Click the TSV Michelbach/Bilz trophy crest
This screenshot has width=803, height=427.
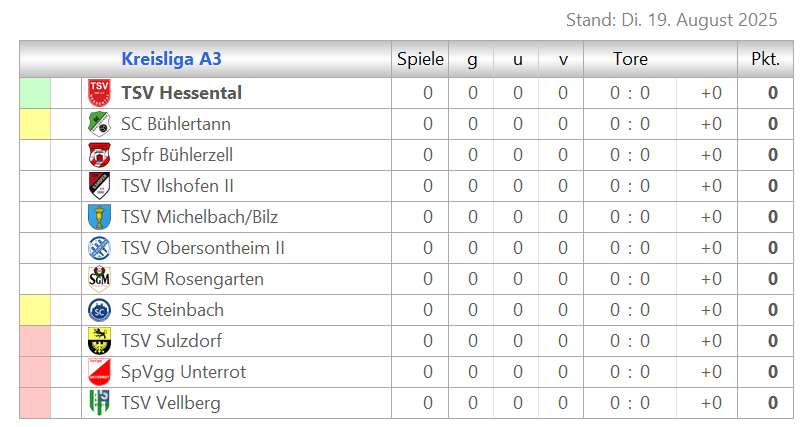coord(99,217)
